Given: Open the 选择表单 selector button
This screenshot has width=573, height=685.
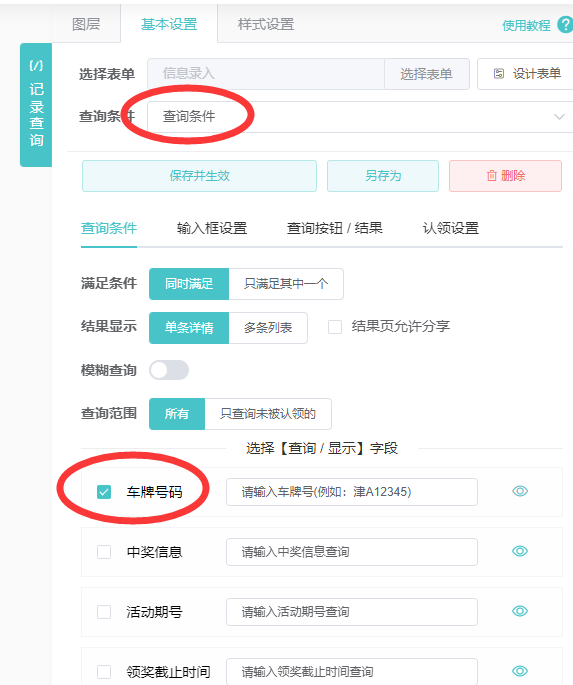Looking at the screenshot, I should coord(427,74).
